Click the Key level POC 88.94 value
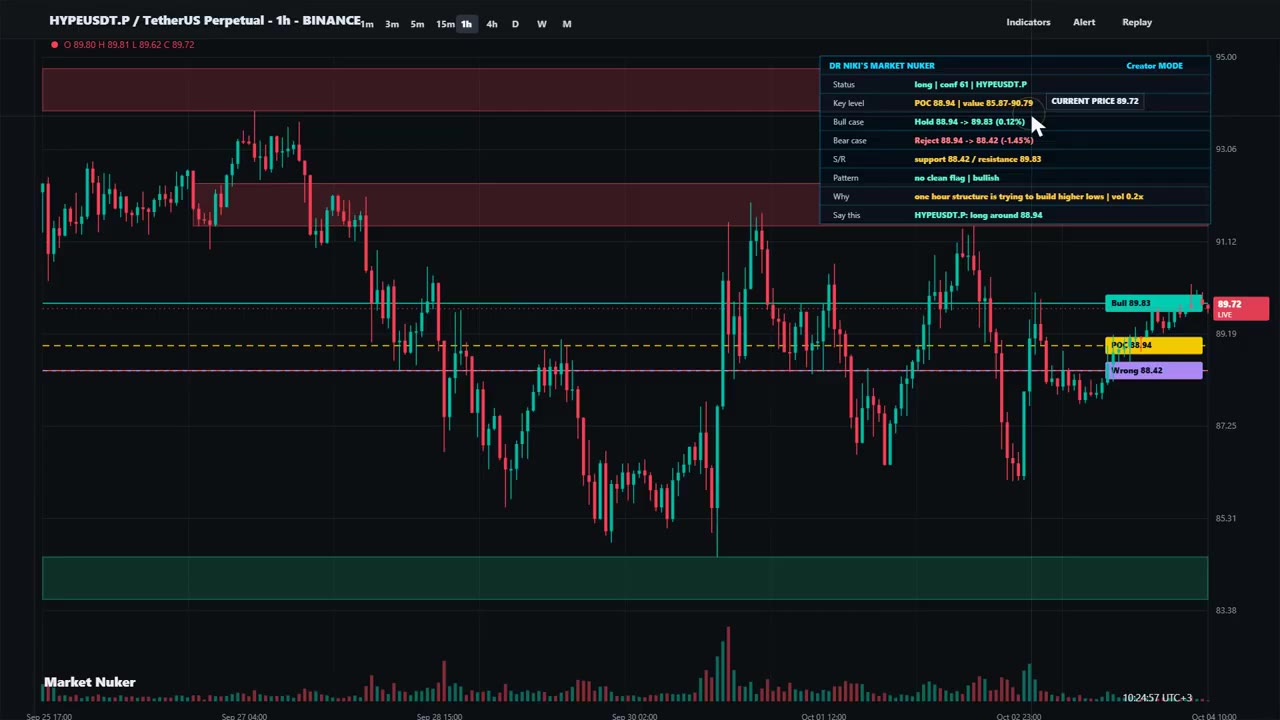Screen dimensions: 1280x720 973,103
